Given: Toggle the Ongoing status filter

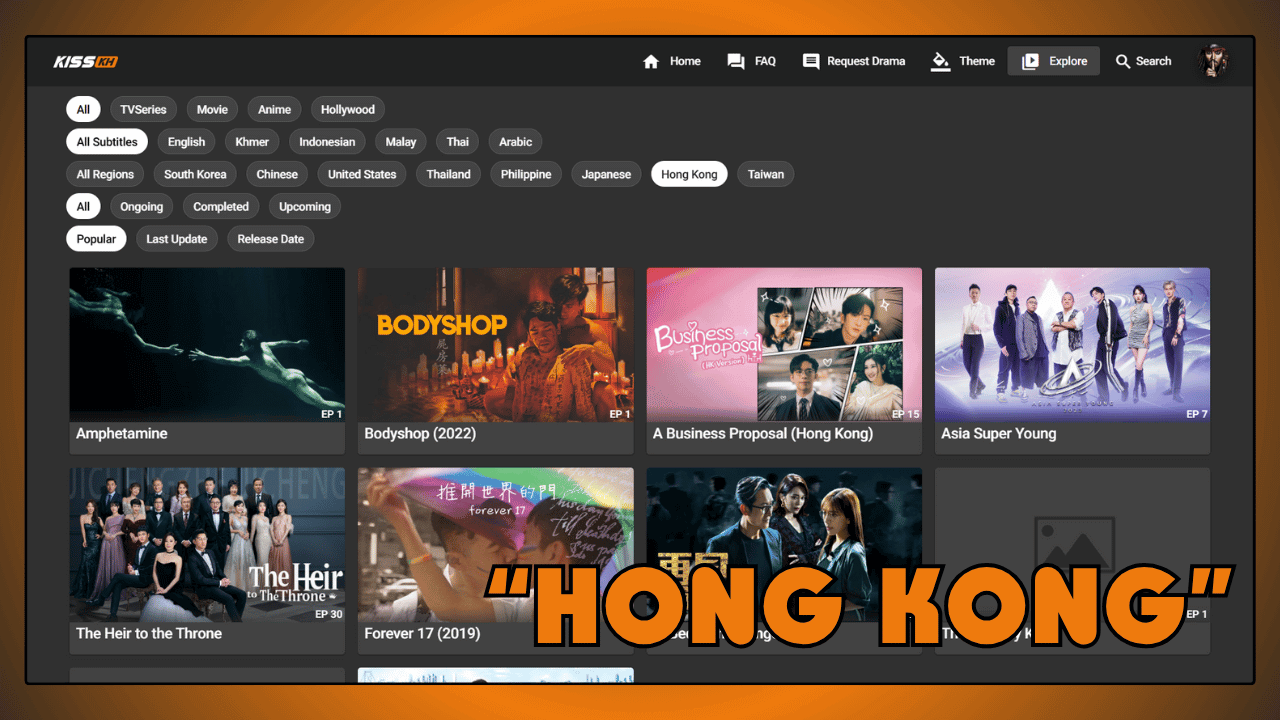Looking at the screenshot, I should click(x=141, y=206).
